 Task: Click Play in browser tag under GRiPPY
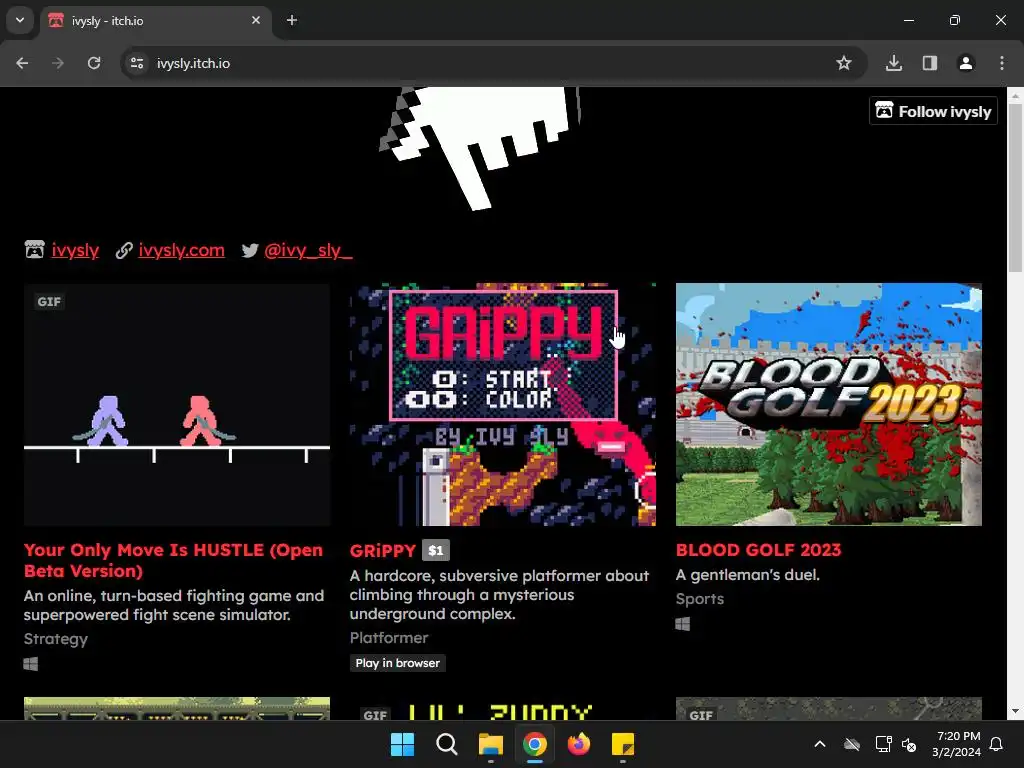(x=398, y=663)
